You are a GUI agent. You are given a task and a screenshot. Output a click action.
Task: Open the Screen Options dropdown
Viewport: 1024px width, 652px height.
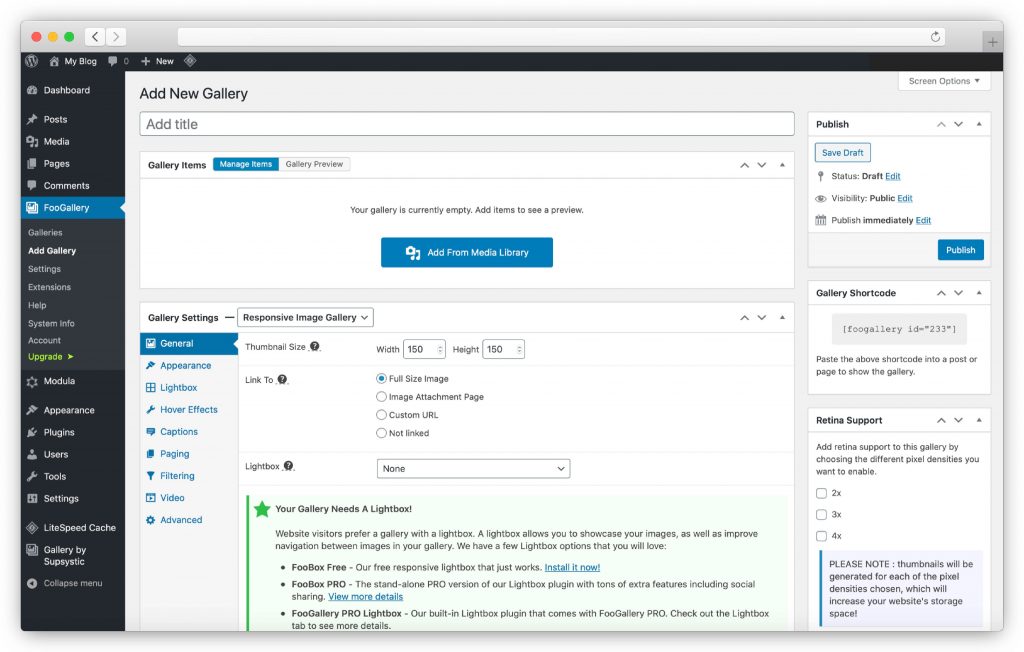click(x=943, y=81)
